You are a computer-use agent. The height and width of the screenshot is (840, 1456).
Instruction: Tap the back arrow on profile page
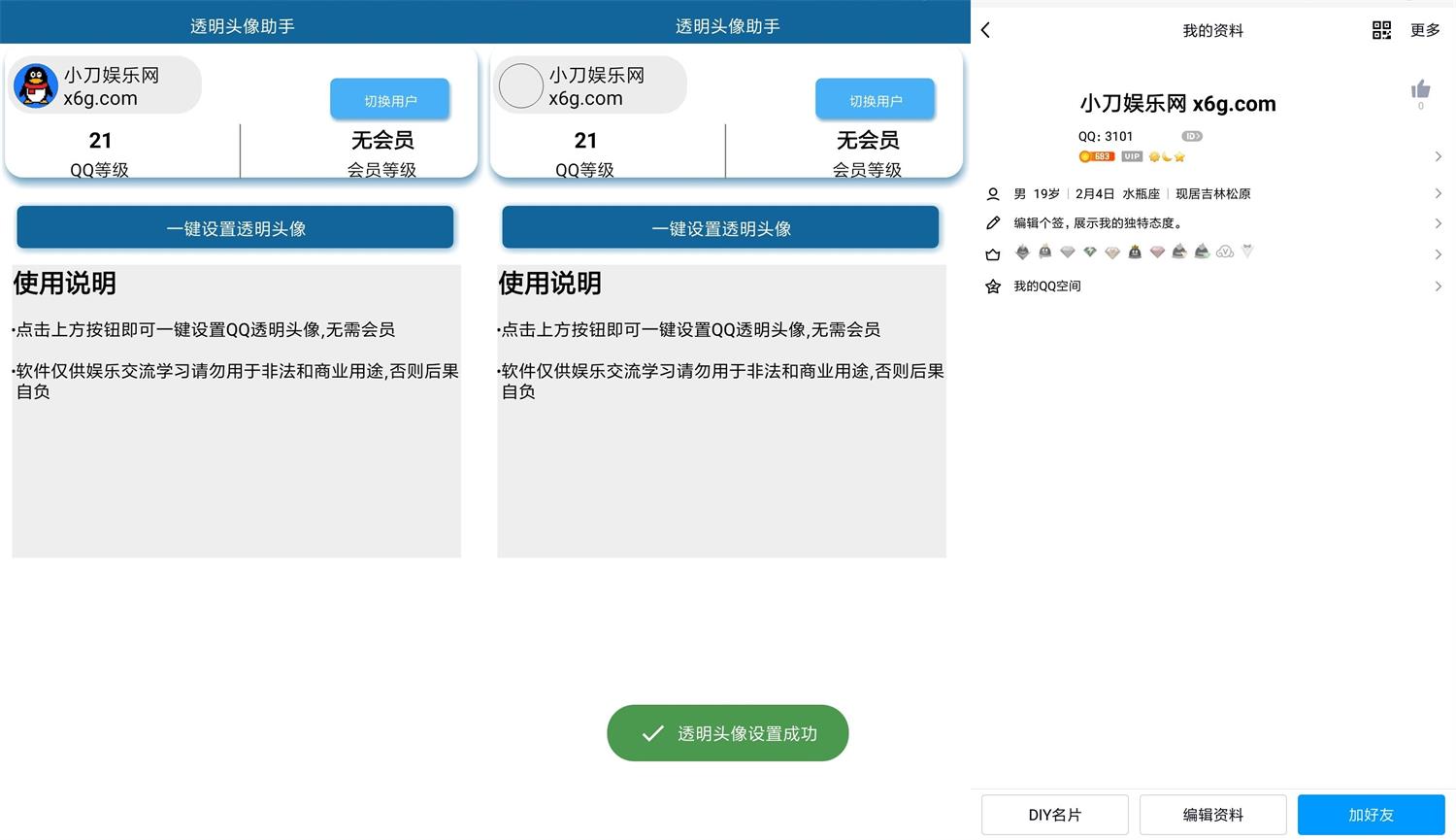click(x=985, y=30)
